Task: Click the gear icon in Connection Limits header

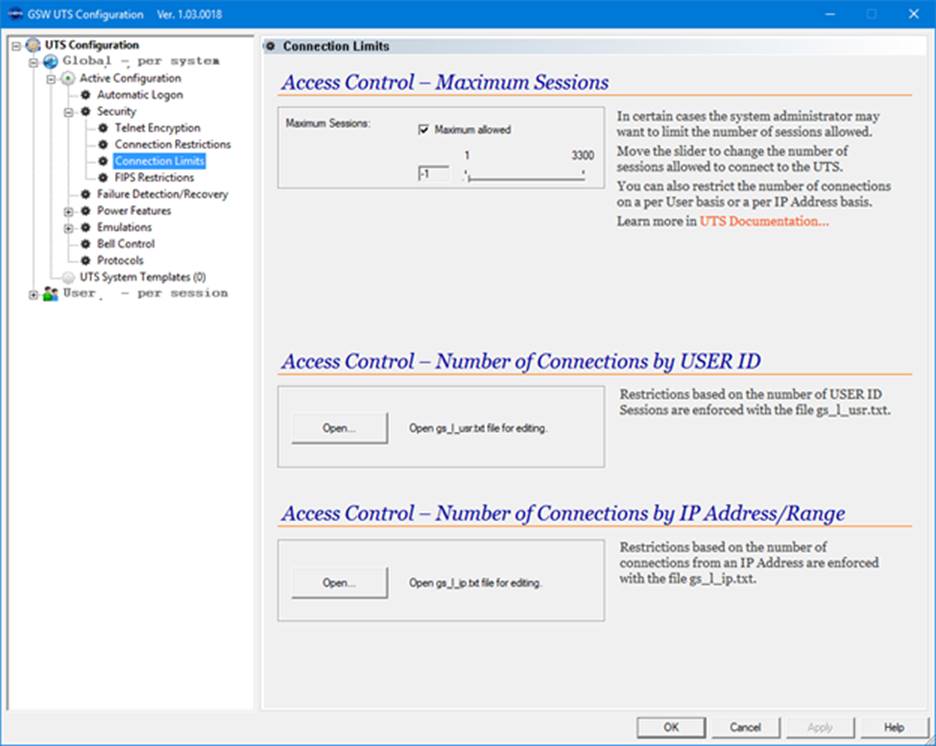Action: pos(270,46)
